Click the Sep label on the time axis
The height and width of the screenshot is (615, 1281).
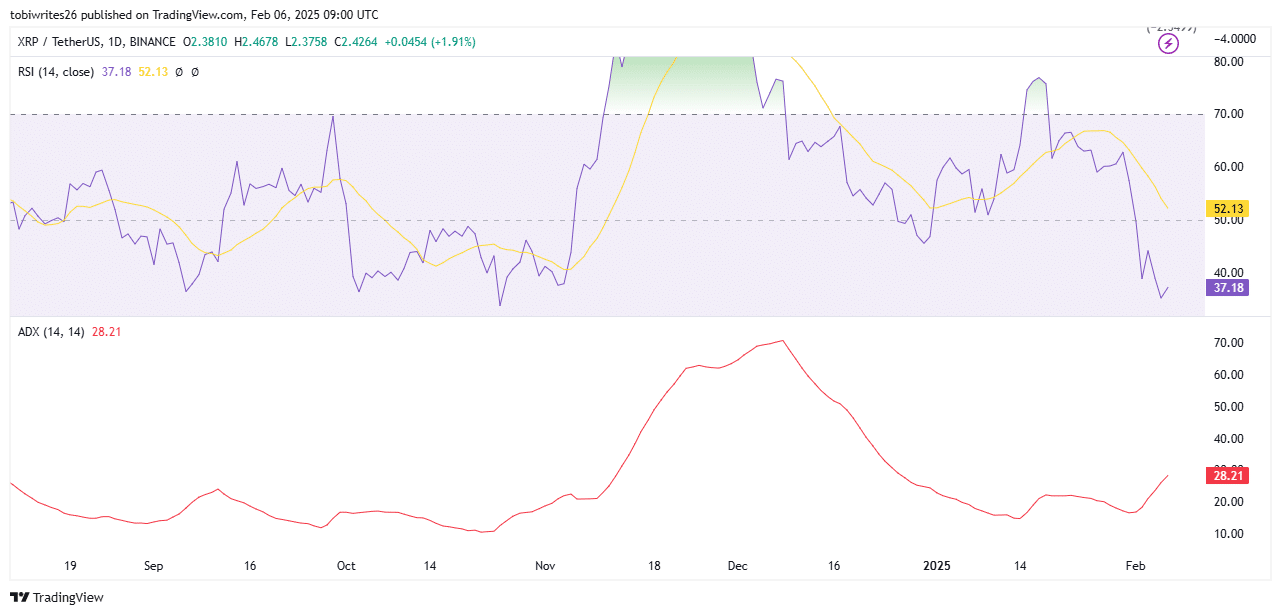pos(153,566)
